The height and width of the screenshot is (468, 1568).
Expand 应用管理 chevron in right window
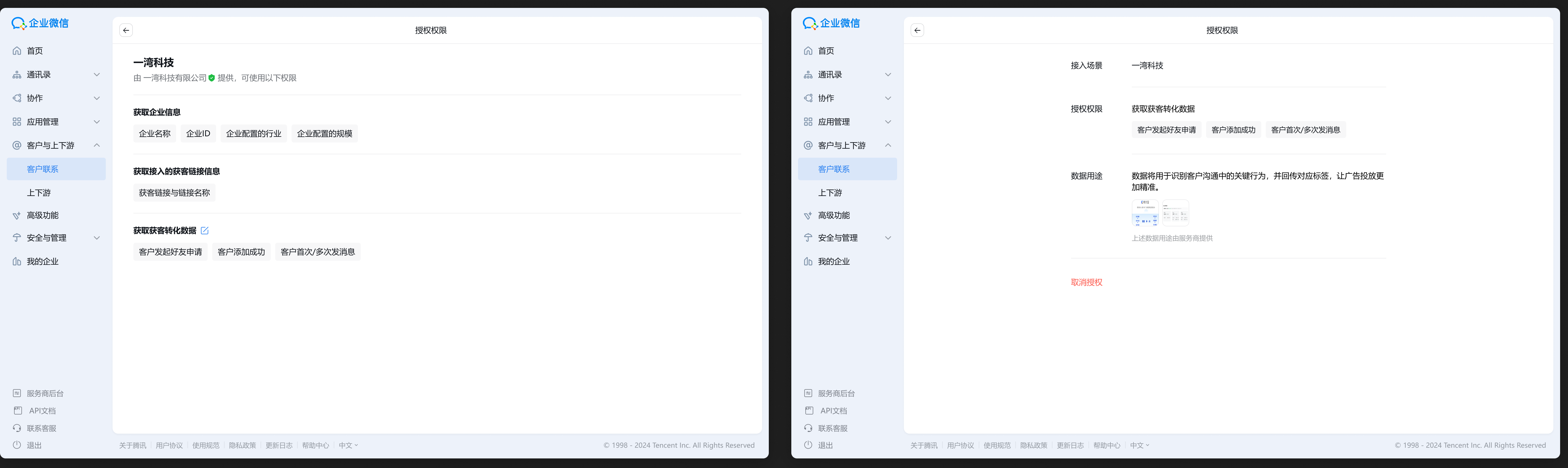pos(888,122)
